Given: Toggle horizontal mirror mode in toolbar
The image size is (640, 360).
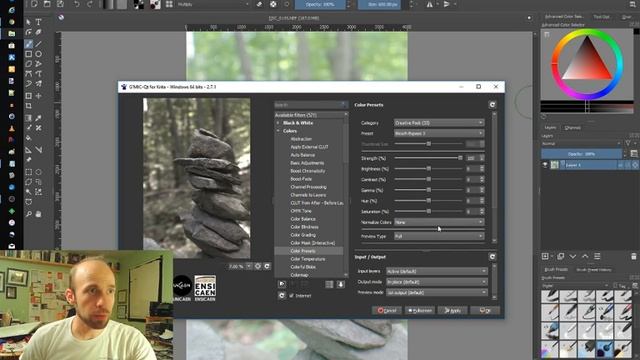Looking at the screenshot, I should [429, 4].
